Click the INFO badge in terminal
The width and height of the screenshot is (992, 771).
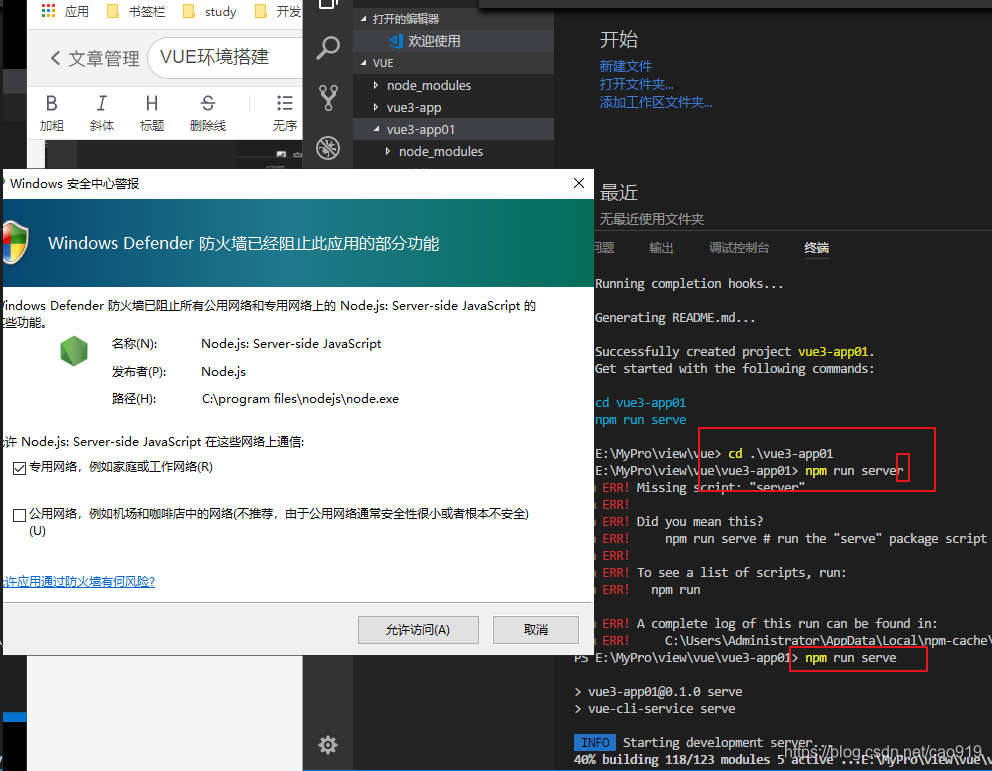click(595, 743)
